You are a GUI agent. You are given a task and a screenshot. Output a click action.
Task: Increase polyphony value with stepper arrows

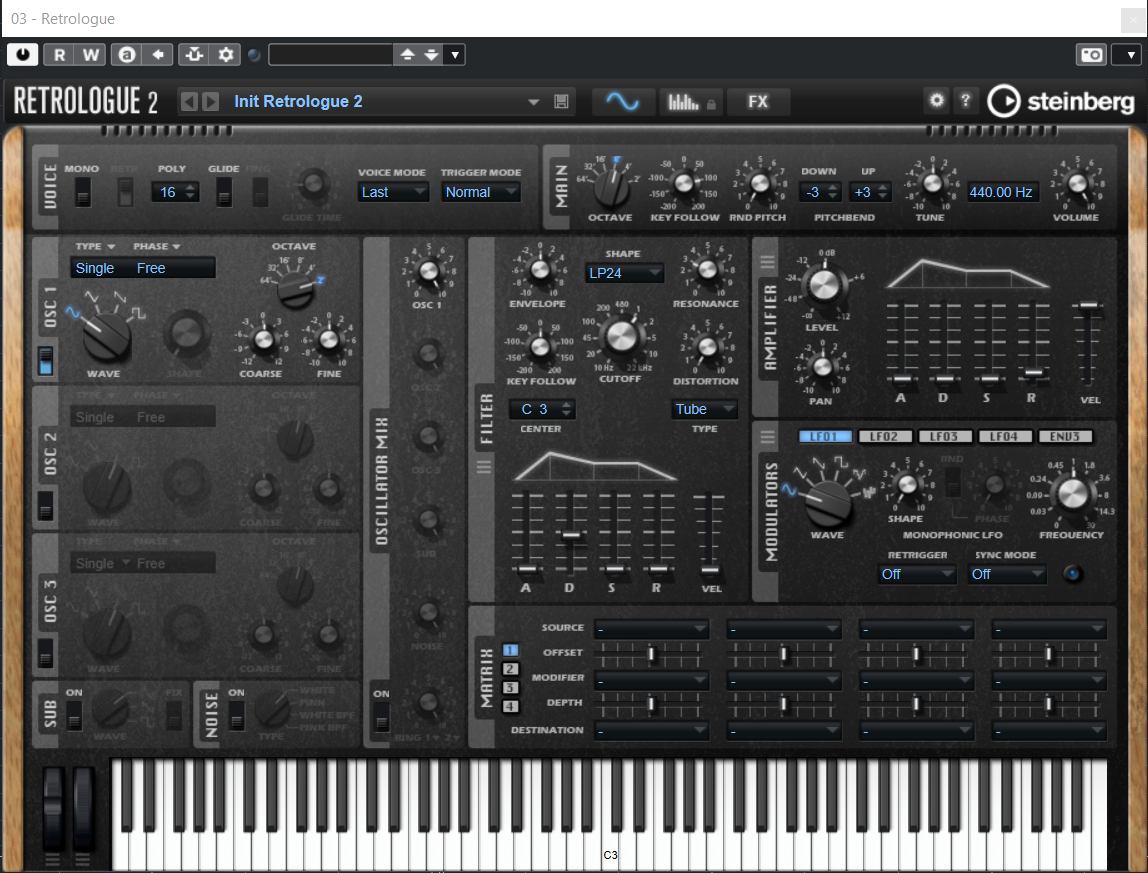point(191,187)
